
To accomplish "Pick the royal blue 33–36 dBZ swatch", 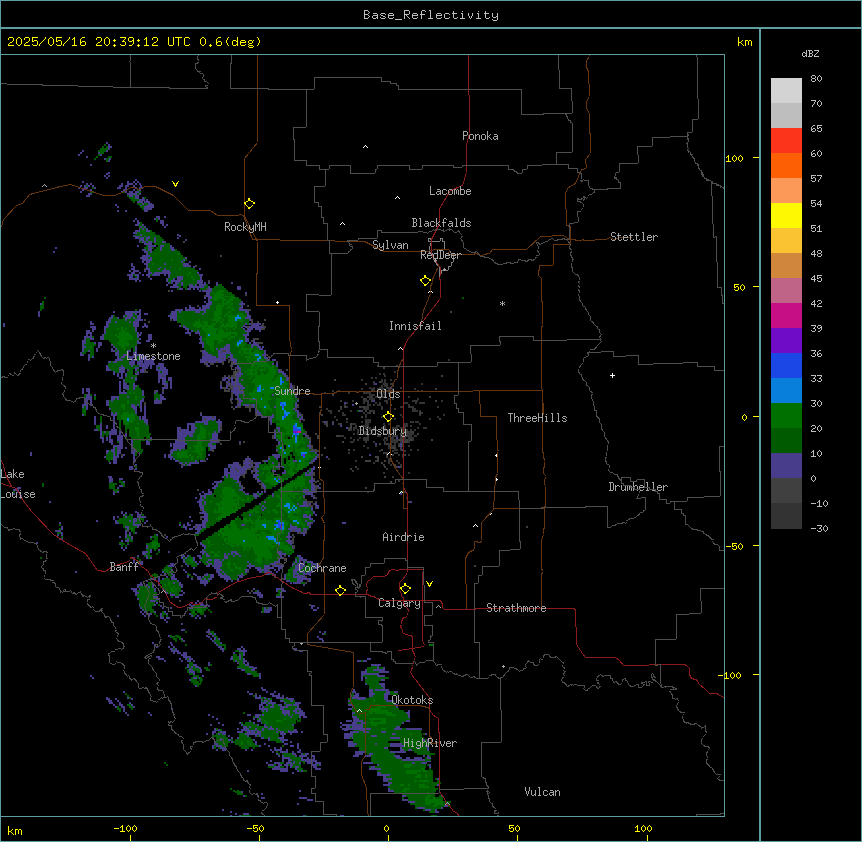I will click(786, 365).
